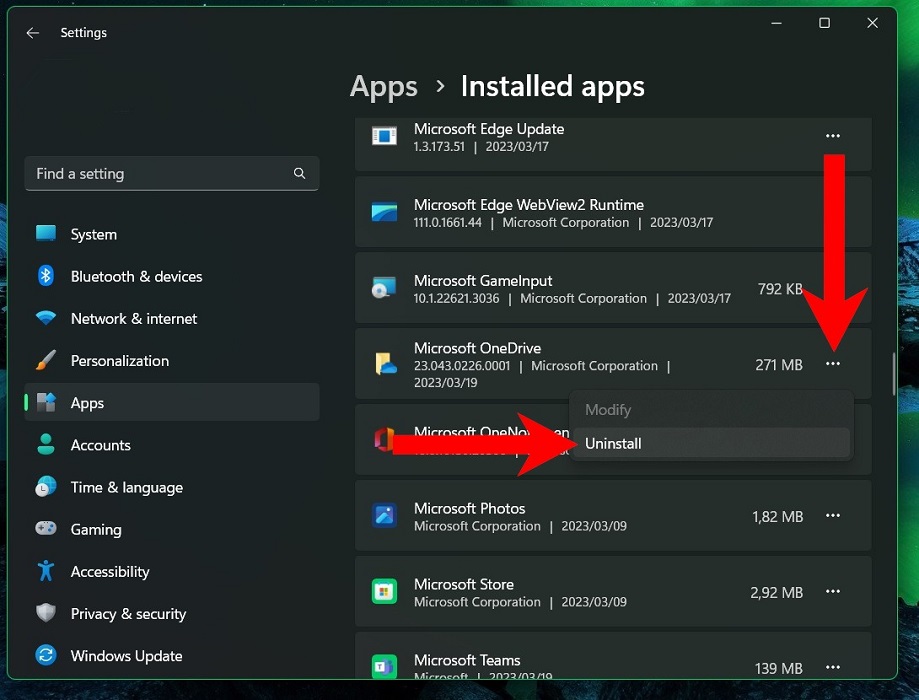This screenshot has height=700, width=919.
Task: Open the Apps breadcrumb link
Action: click(x=383, y=87)
